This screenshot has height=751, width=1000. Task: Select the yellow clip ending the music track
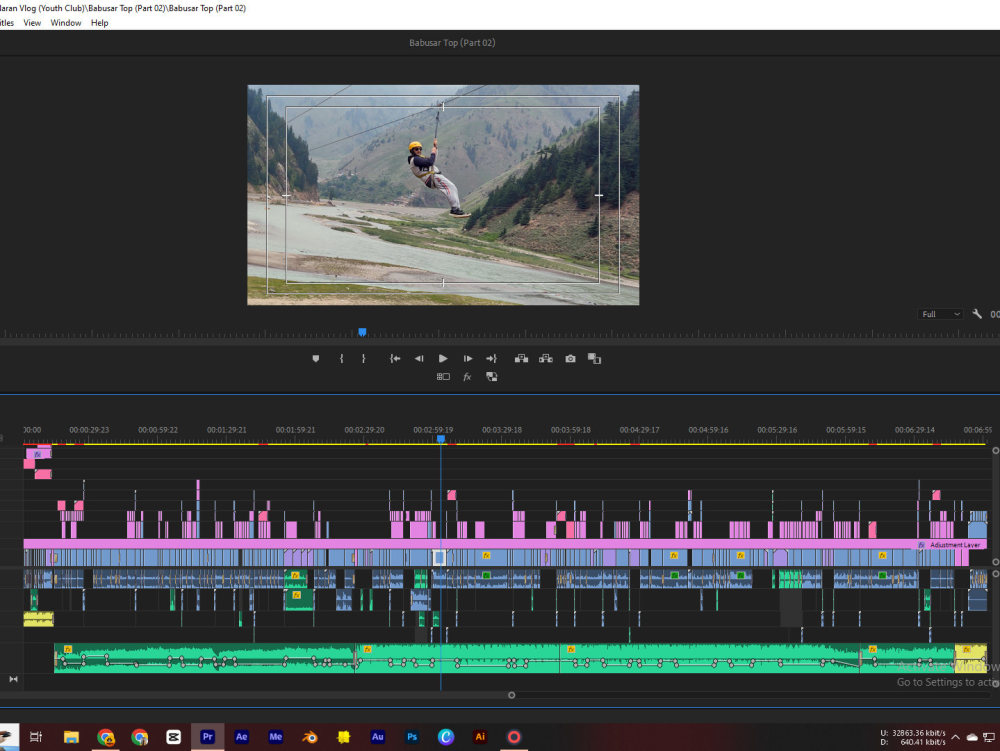point(970,658)
